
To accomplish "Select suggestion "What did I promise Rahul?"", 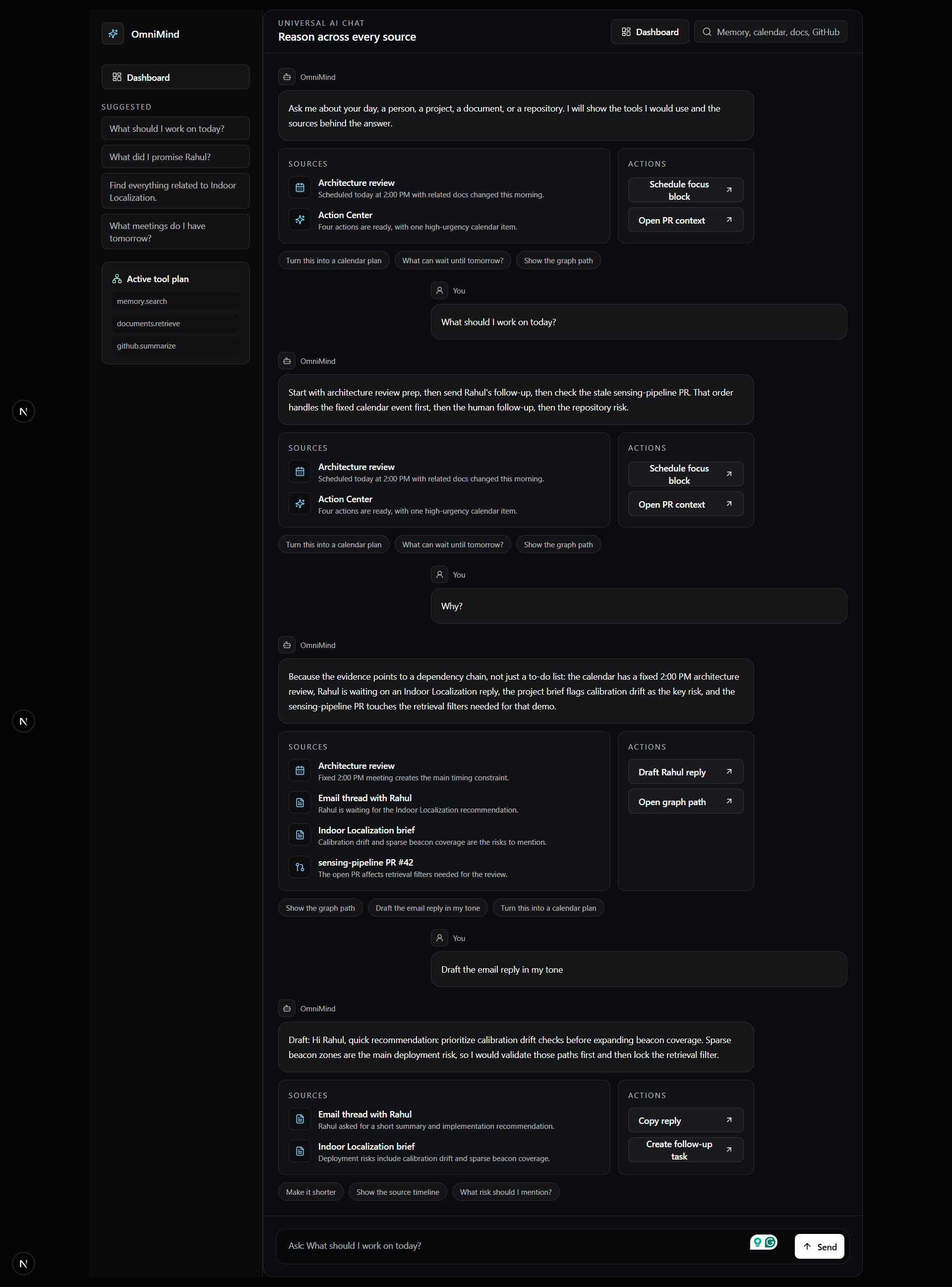I will (175, 157).
